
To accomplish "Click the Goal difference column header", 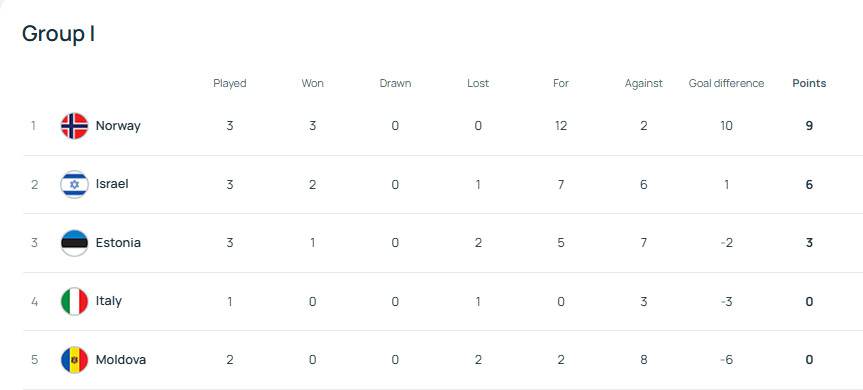I will pyautogui.click(x=726, y=84).
